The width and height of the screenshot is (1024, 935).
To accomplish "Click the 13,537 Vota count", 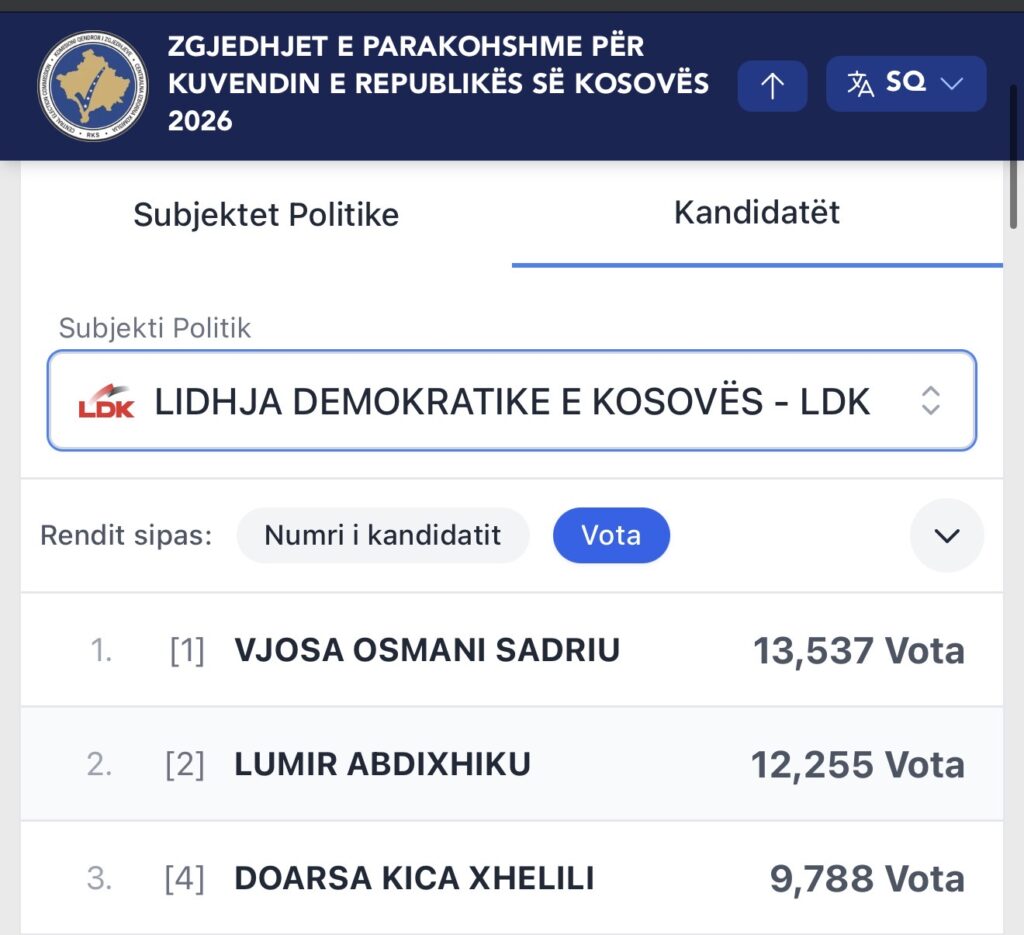I will (x=859, y=651).
